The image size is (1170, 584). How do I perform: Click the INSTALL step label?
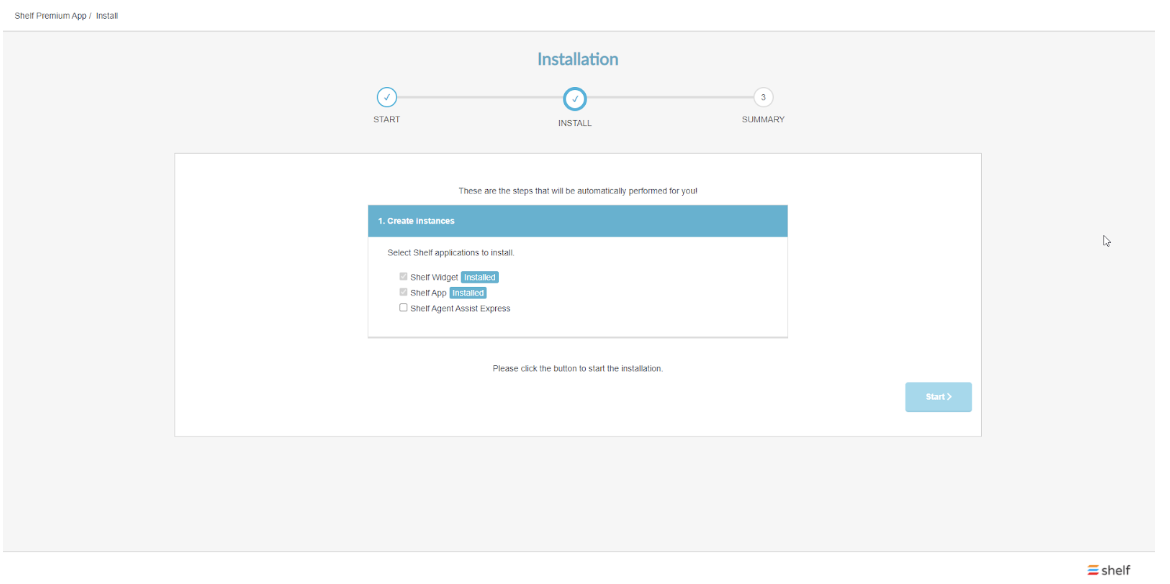click(x=575, y=123)
